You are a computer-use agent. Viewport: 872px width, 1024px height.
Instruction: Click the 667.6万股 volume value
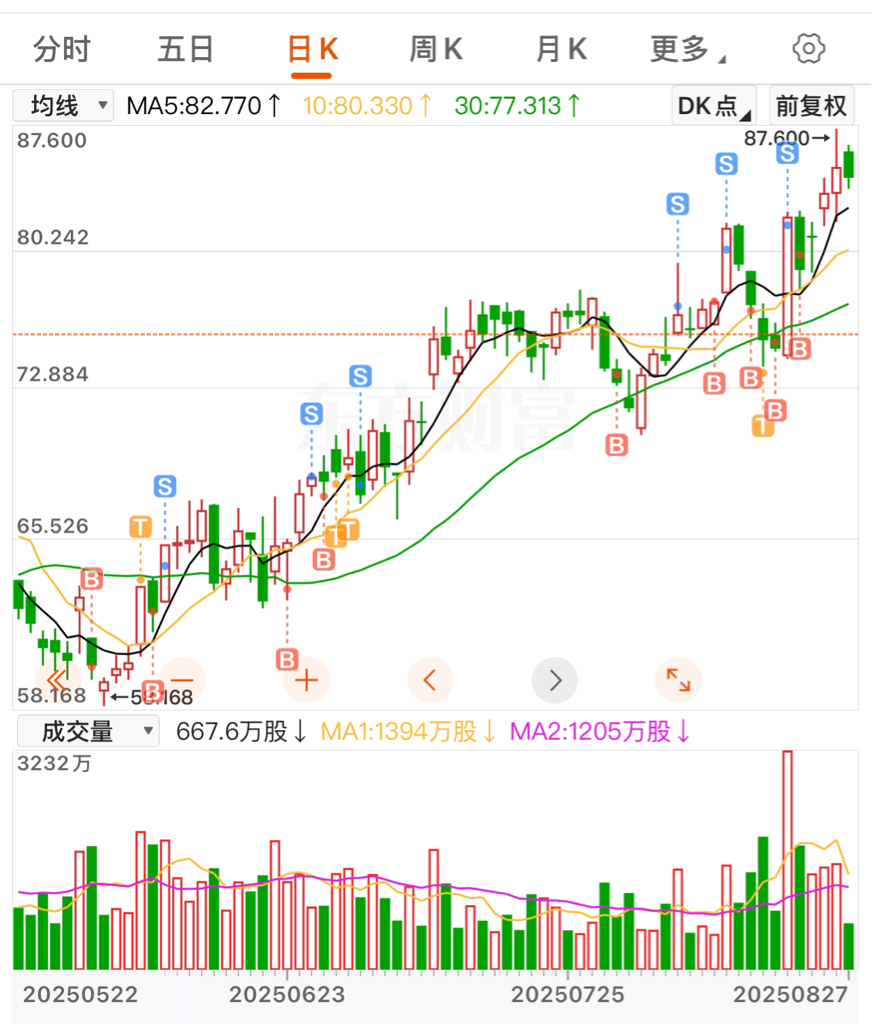tap(241, 731)
